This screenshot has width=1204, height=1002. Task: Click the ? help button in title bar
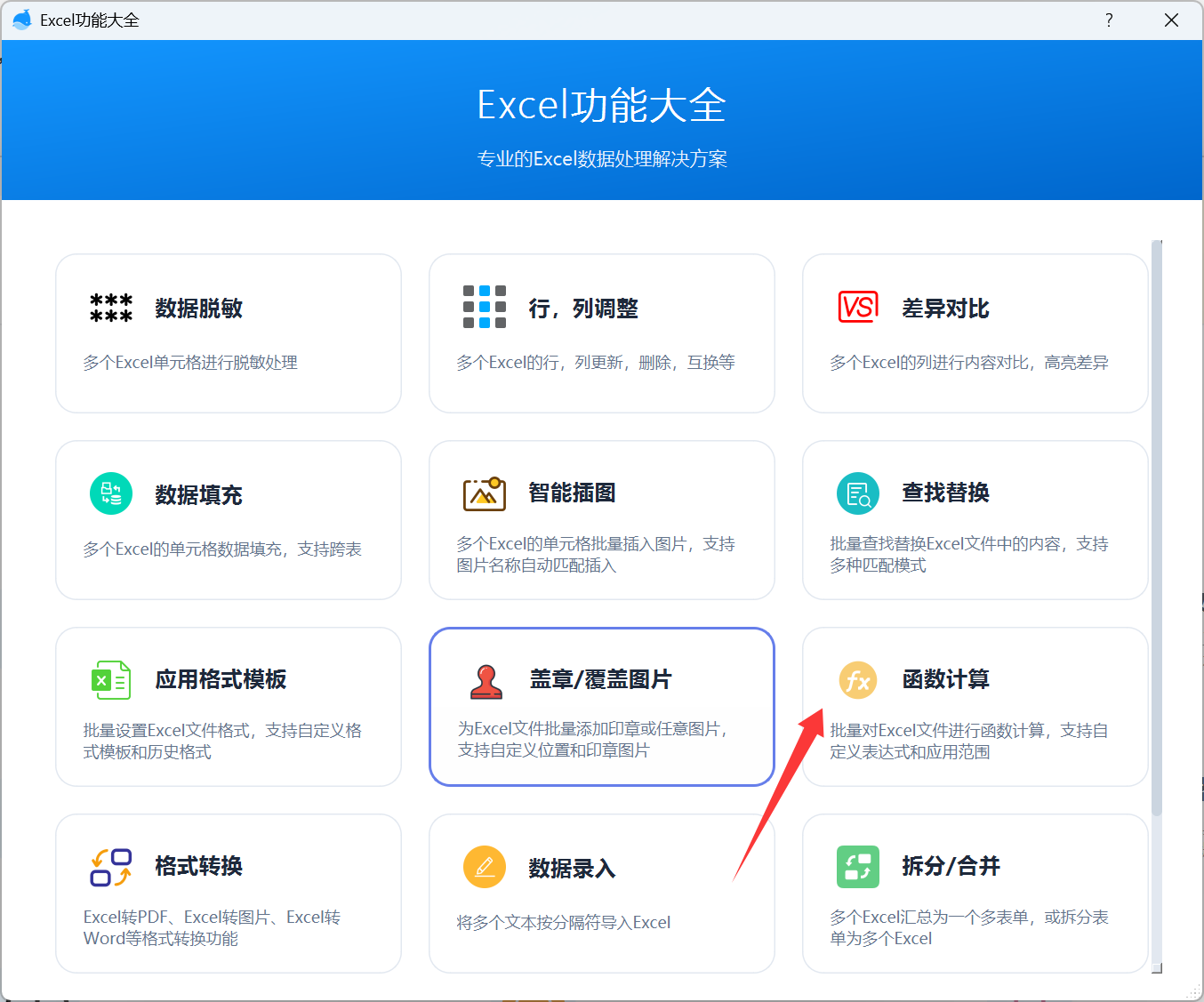pyautogui.click(x=1109, y=20)
